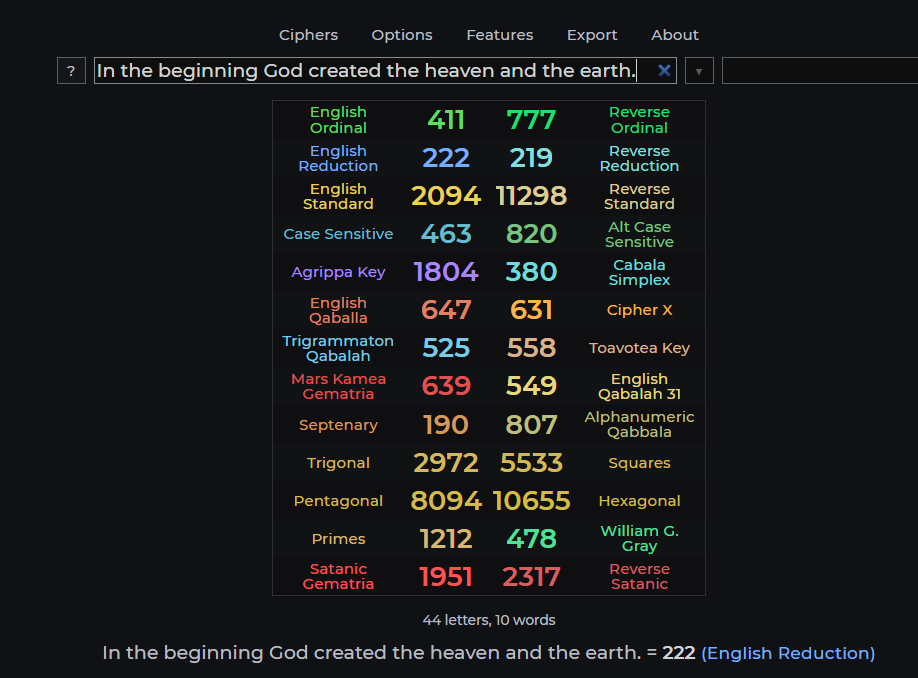Click the Case Sensitive cipher label
The image size is (918, 678).
coord(338,234)
